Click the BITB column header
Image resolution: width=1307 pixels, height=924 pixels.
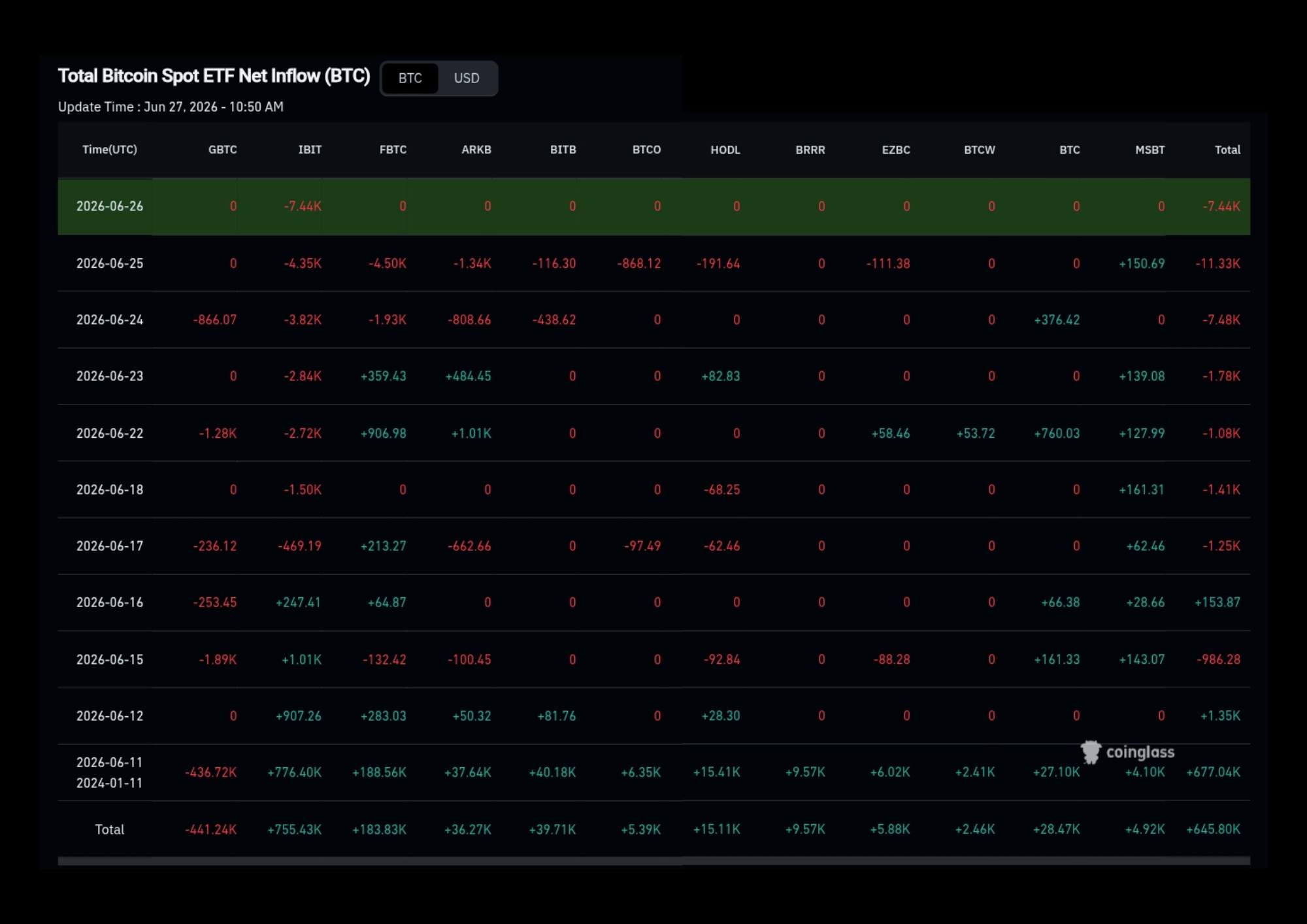[563, 150]
